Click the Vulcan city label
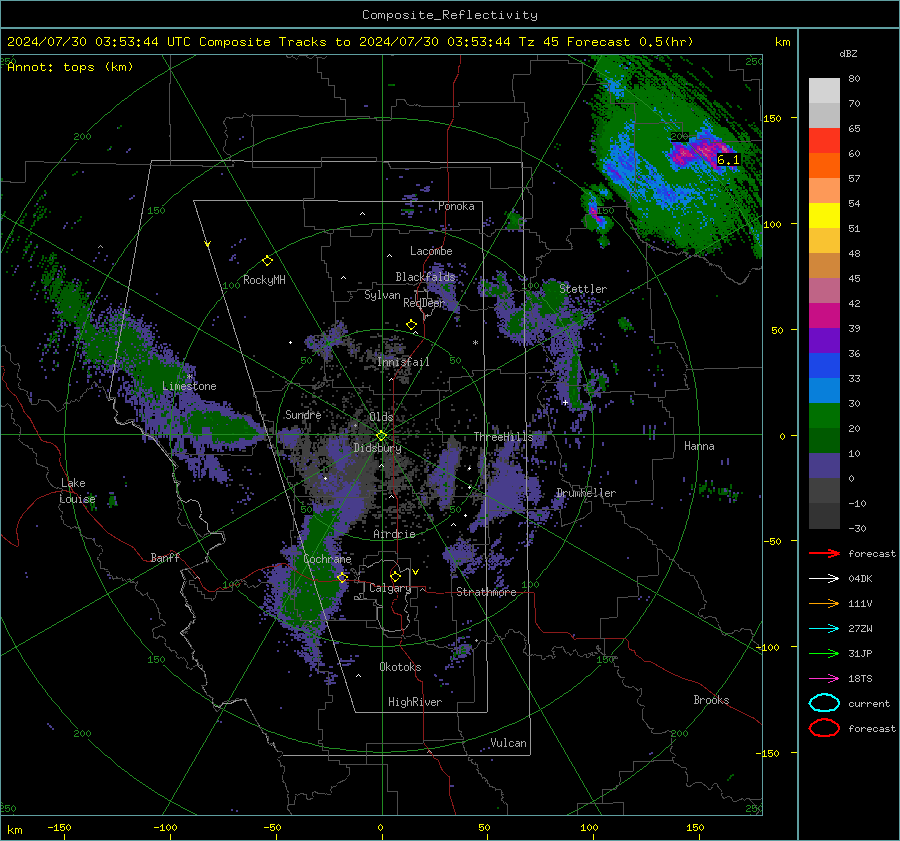The height and width of the screenshot is (841, 900). [x=508, y=743]
